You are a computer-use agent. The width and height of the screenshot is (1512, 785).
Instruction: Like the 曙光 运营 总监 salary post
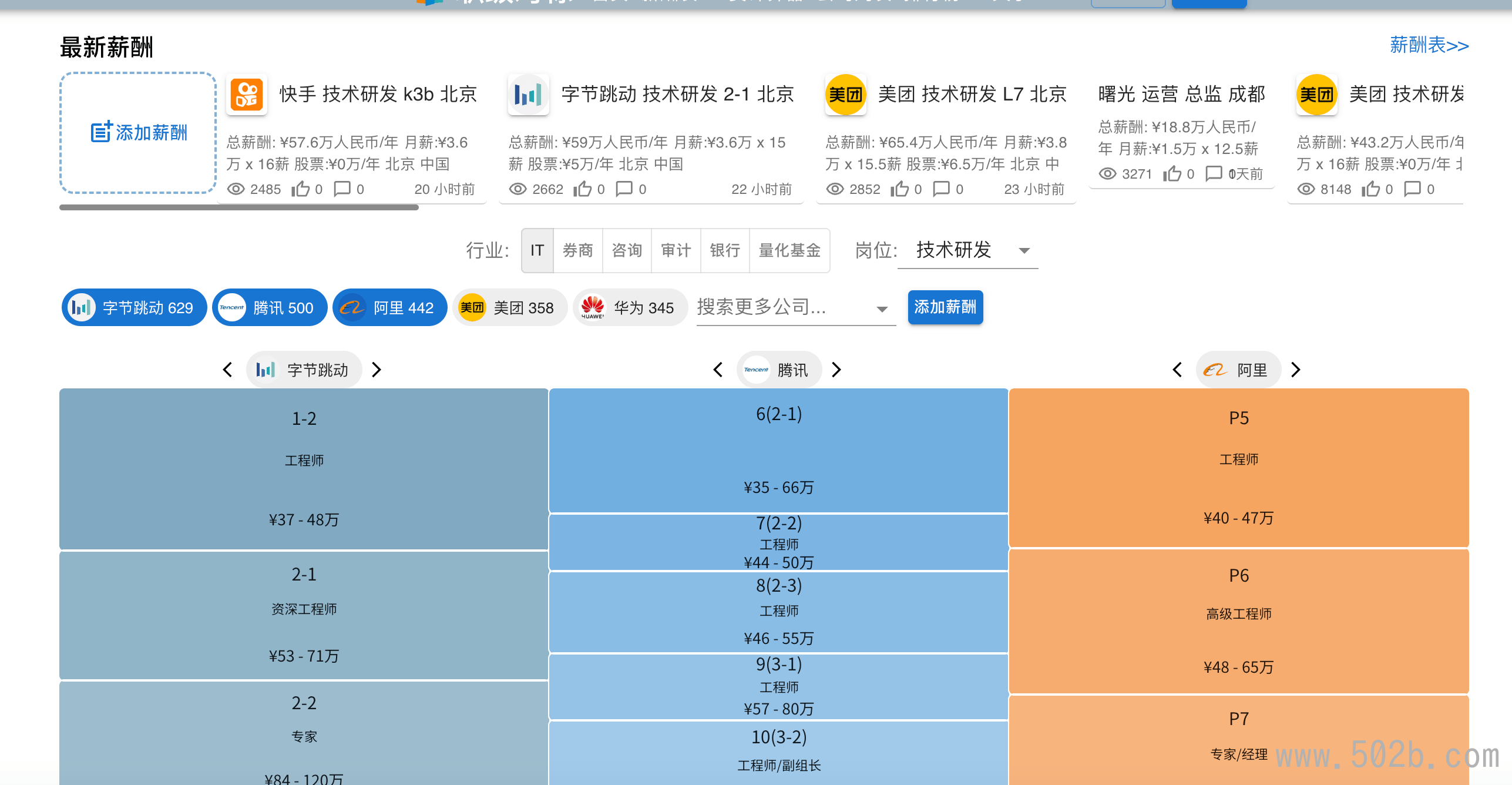click(1172, 173)
